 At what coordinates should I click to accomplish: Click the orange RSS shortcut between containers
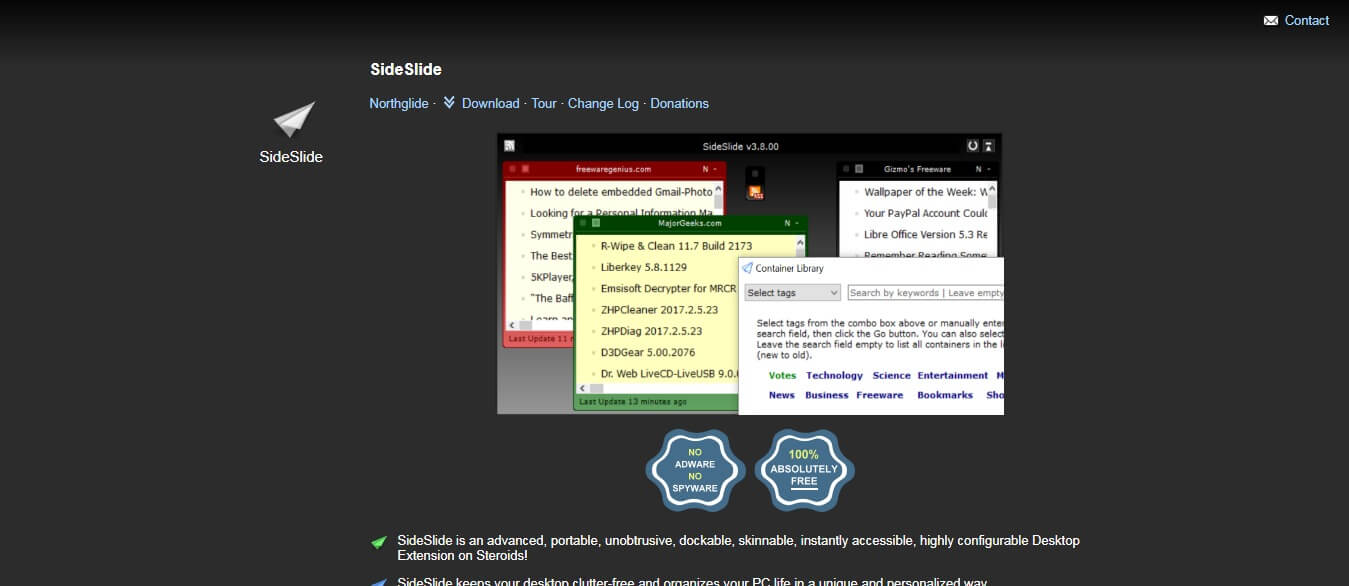pyautogui.click(x=756, y=192)
